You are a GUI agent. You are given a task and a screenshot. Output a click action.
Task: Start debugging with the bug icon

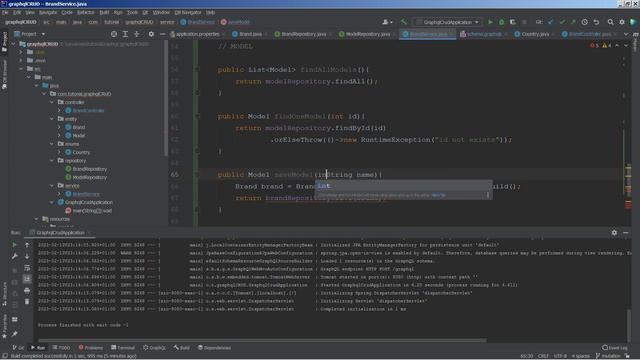point(502,22)
